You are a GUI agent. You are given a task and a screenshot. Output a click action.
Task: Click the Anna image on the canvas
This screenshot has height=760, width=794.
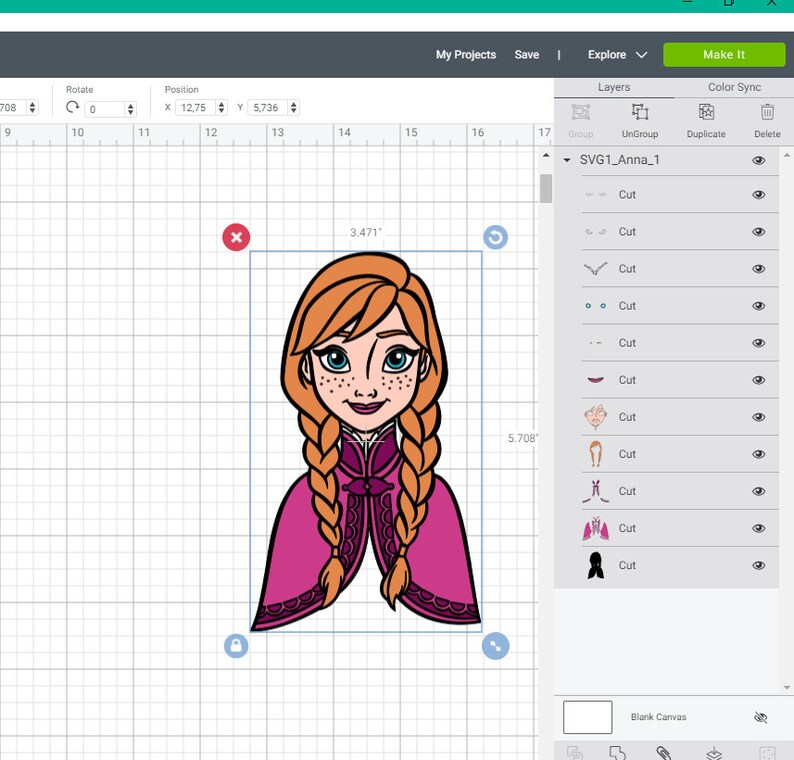coord(366,442)
